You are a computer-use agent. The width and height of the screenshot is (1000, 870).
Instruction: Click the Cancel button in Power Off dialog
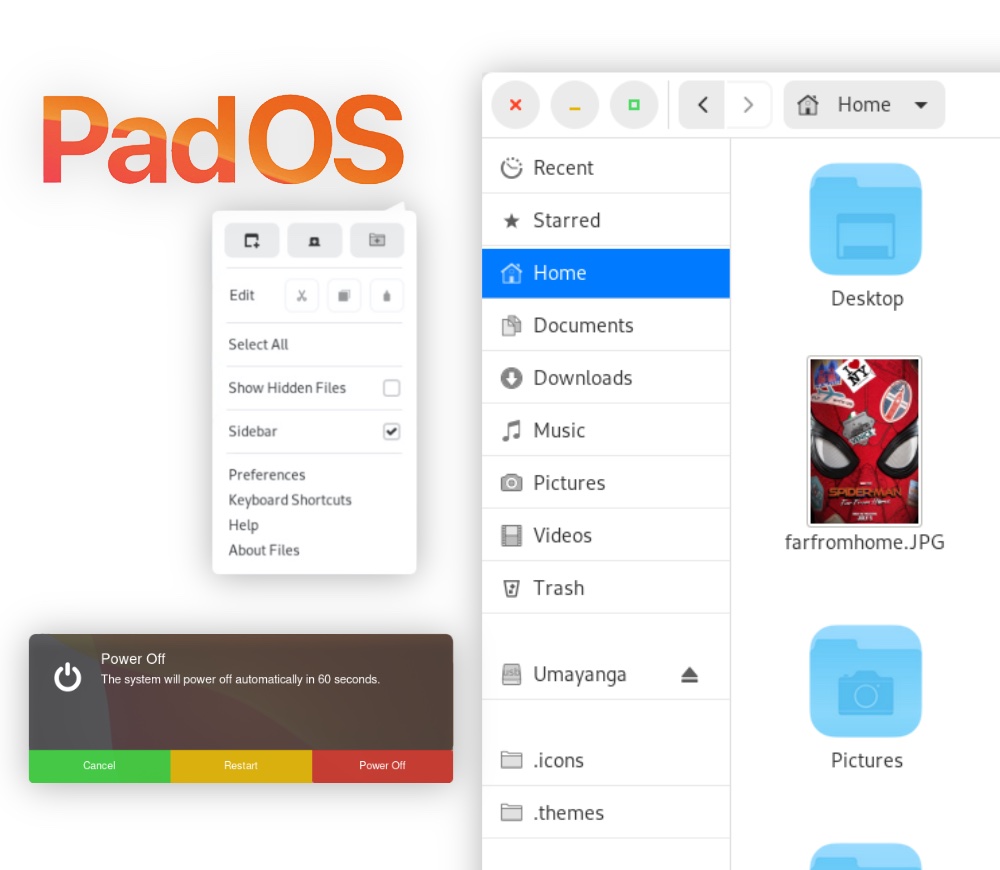click(99, 765)
